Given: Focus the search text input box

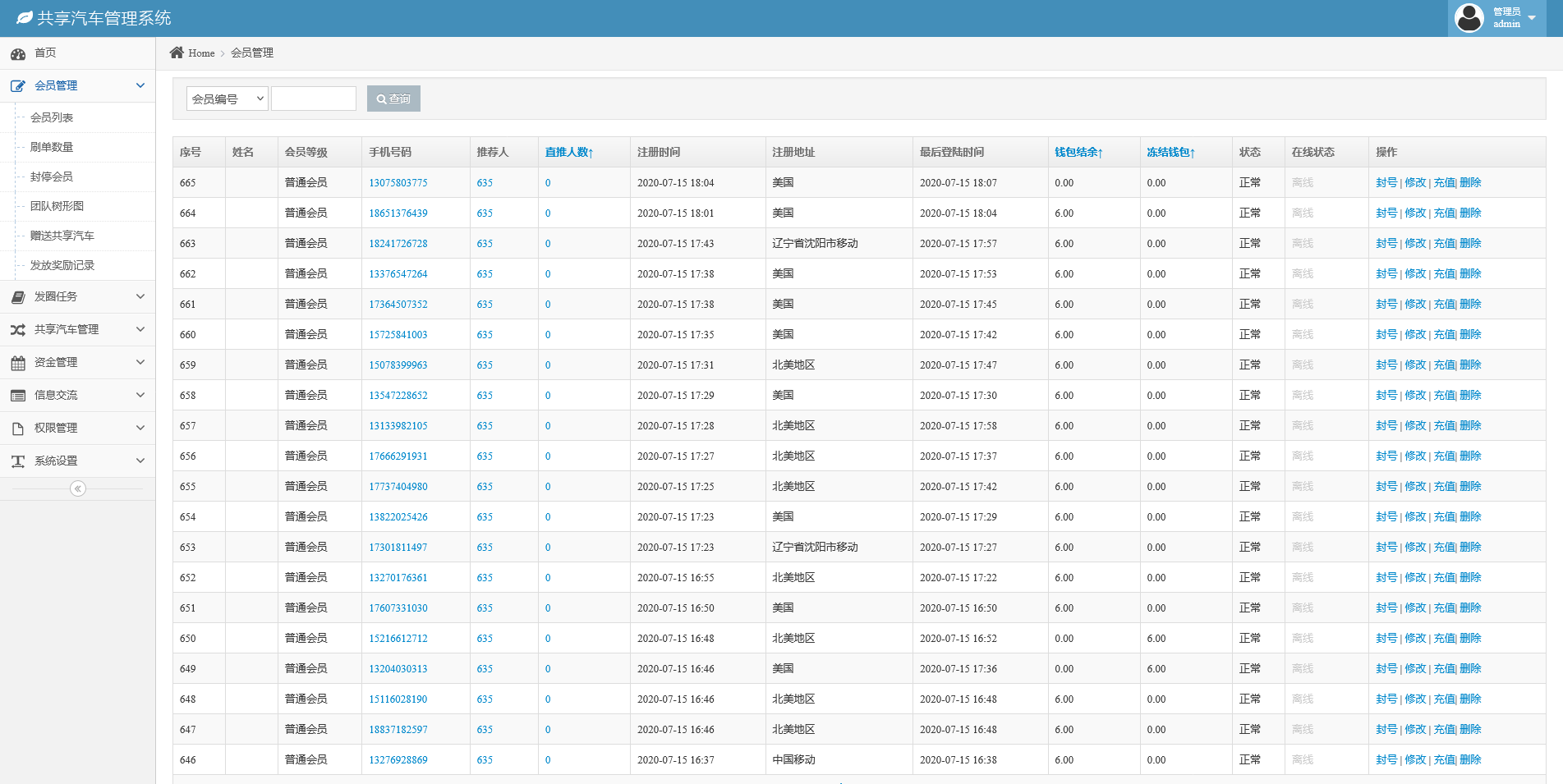Looking at the screenshot, I should pyautogui.click(x=314, y=99).
